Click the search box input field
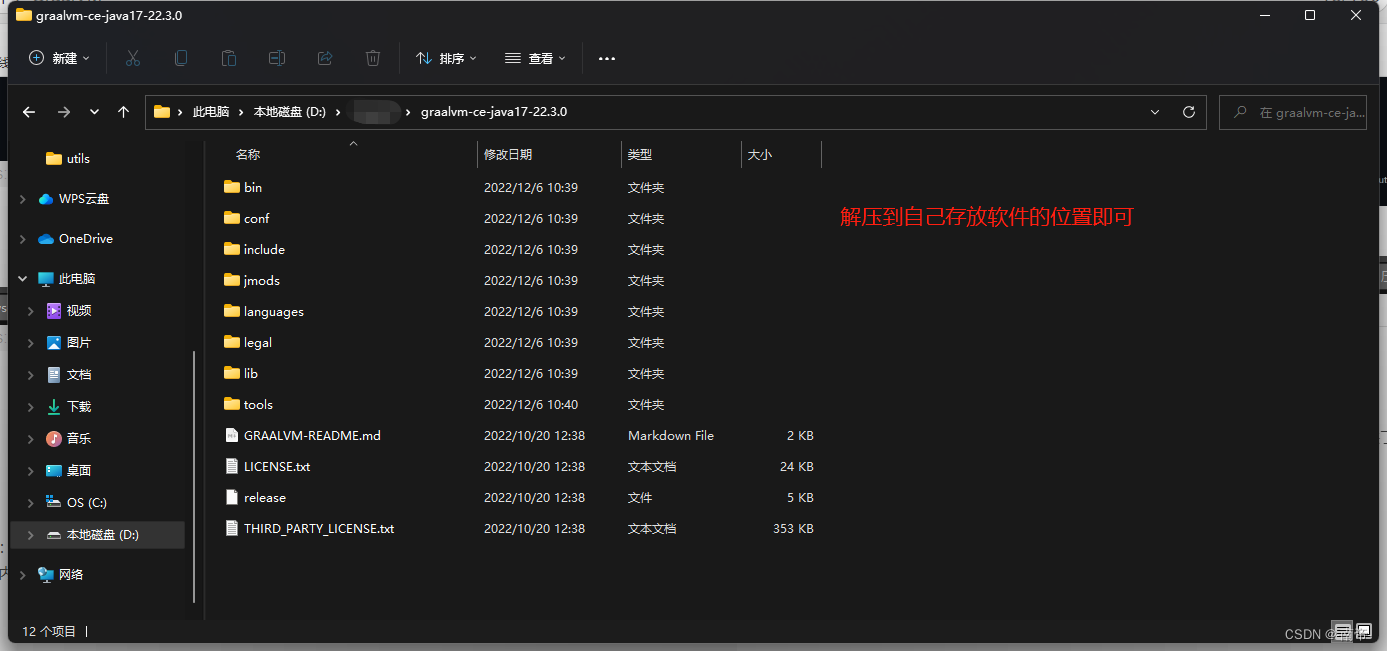 tap(1293, 112)
